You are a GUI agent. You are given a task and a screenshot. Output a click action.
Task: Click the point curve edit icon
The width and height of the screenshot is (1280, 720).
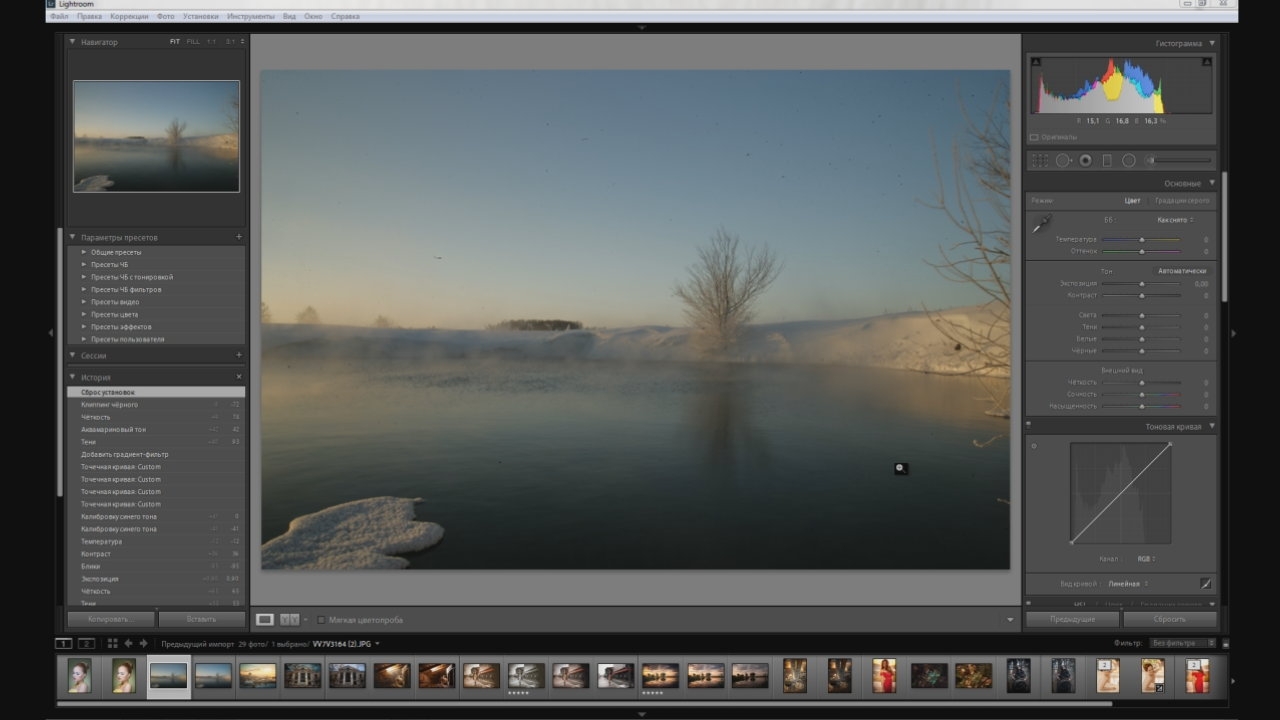(x=1206, y=583)
